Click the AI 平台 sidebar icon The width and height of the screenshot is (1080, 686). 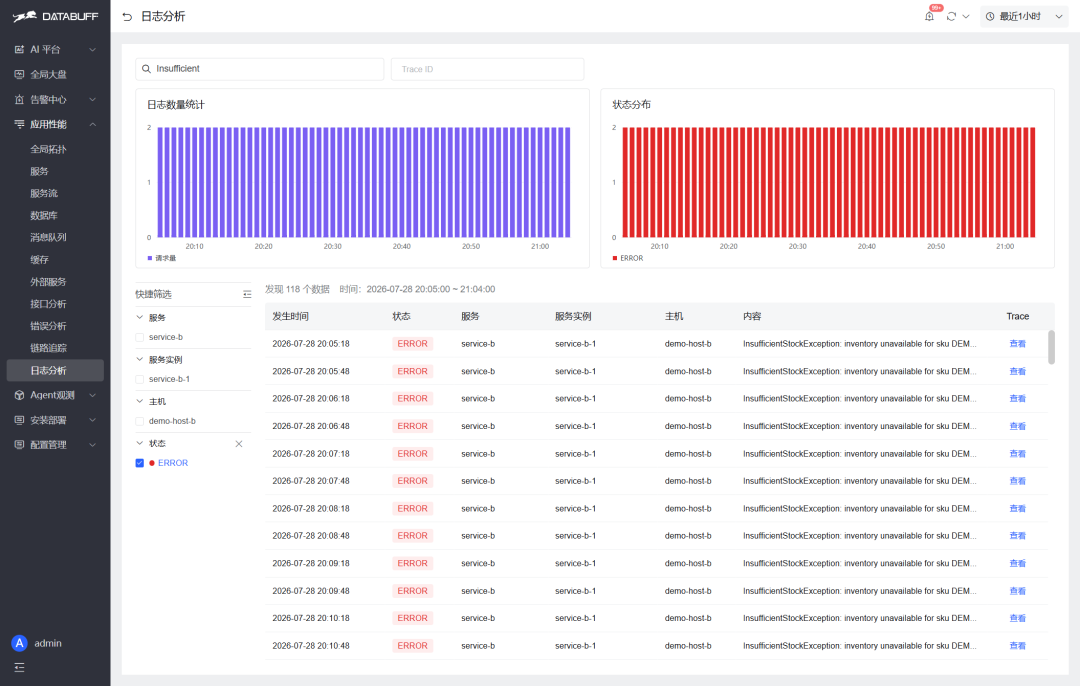tap(19, 50)
